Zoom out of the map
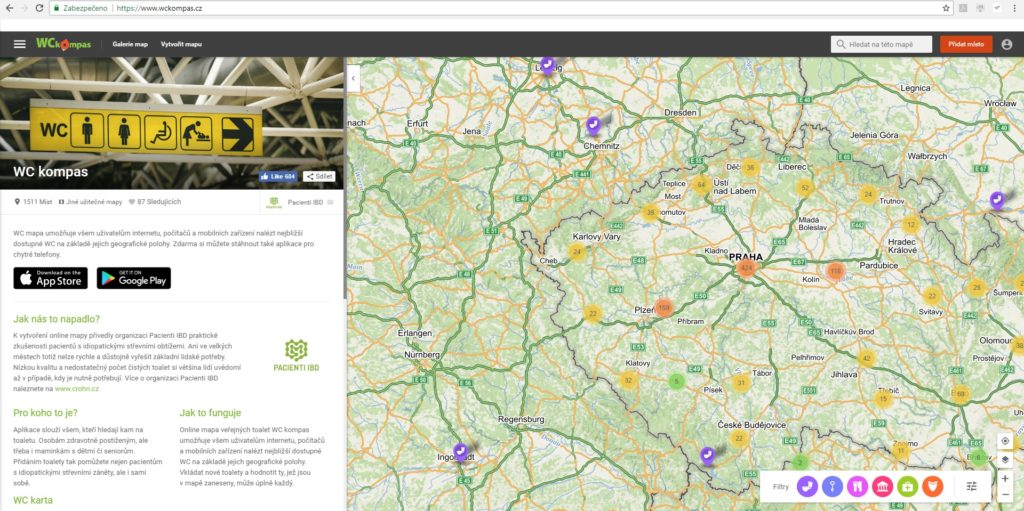 click(1005, 495)
